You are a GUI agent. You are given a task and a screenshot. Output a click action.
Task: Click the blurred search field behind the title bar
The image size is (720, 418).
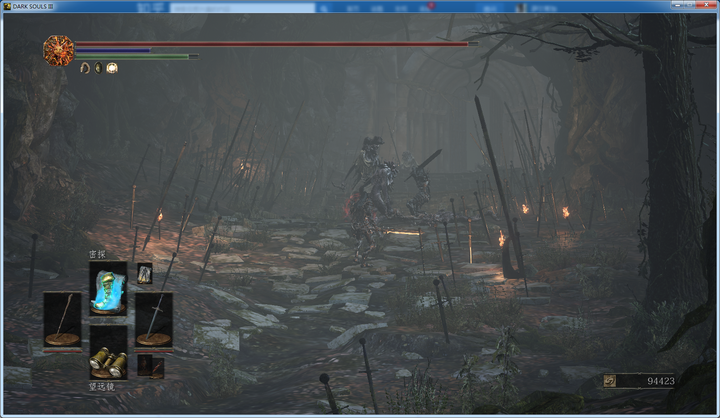pos(242,8)
